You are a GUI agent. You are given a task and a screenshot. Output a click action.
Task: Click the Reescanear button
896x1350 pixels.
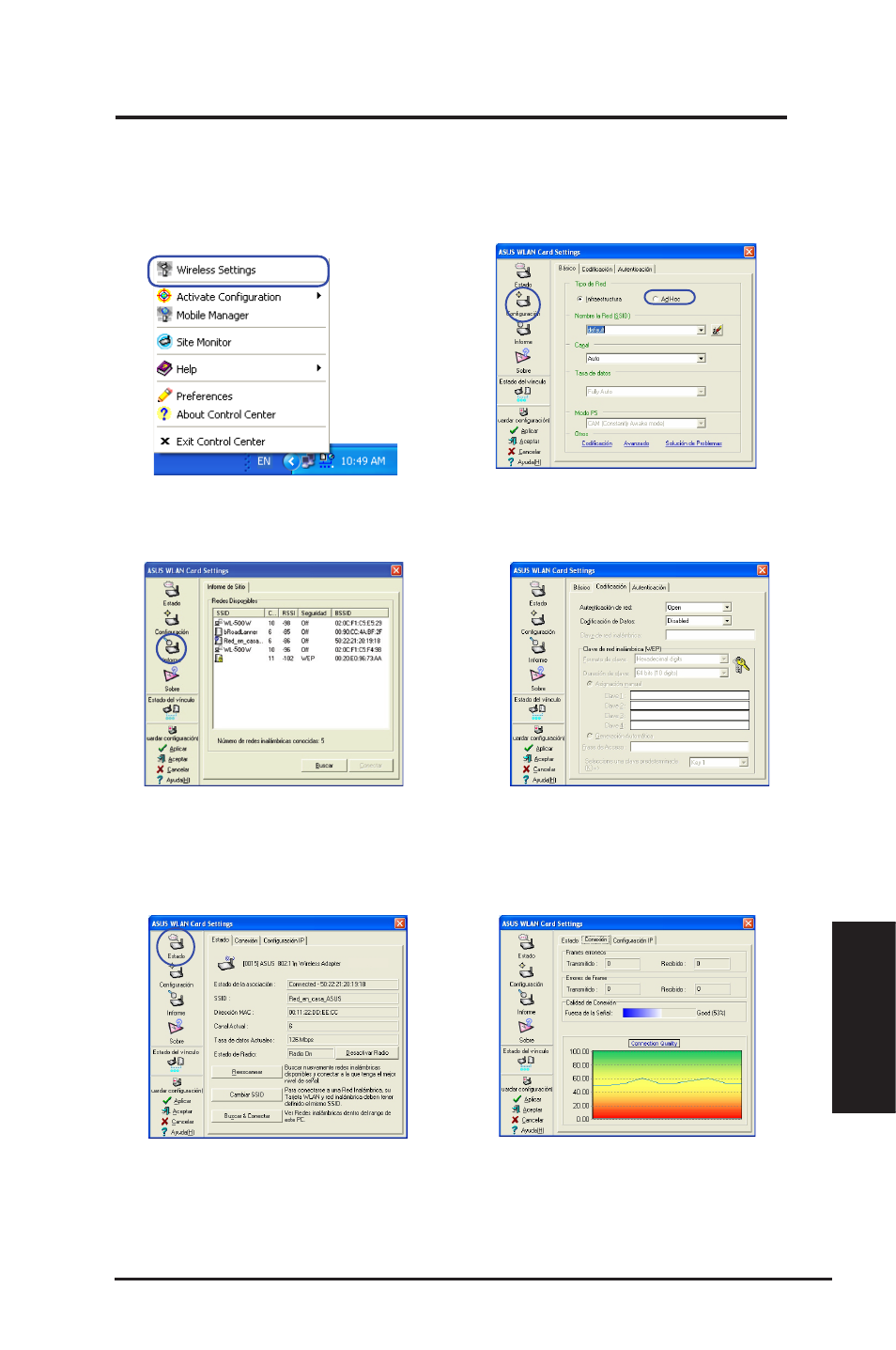[x=247, y=1072]
